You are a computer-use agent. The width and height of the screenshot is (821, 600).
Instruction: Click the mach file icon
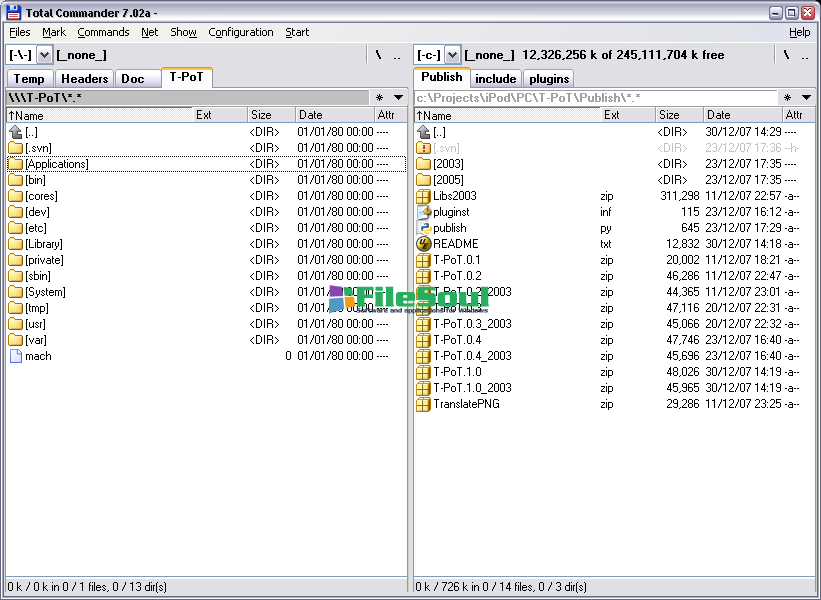coord(15,356)
